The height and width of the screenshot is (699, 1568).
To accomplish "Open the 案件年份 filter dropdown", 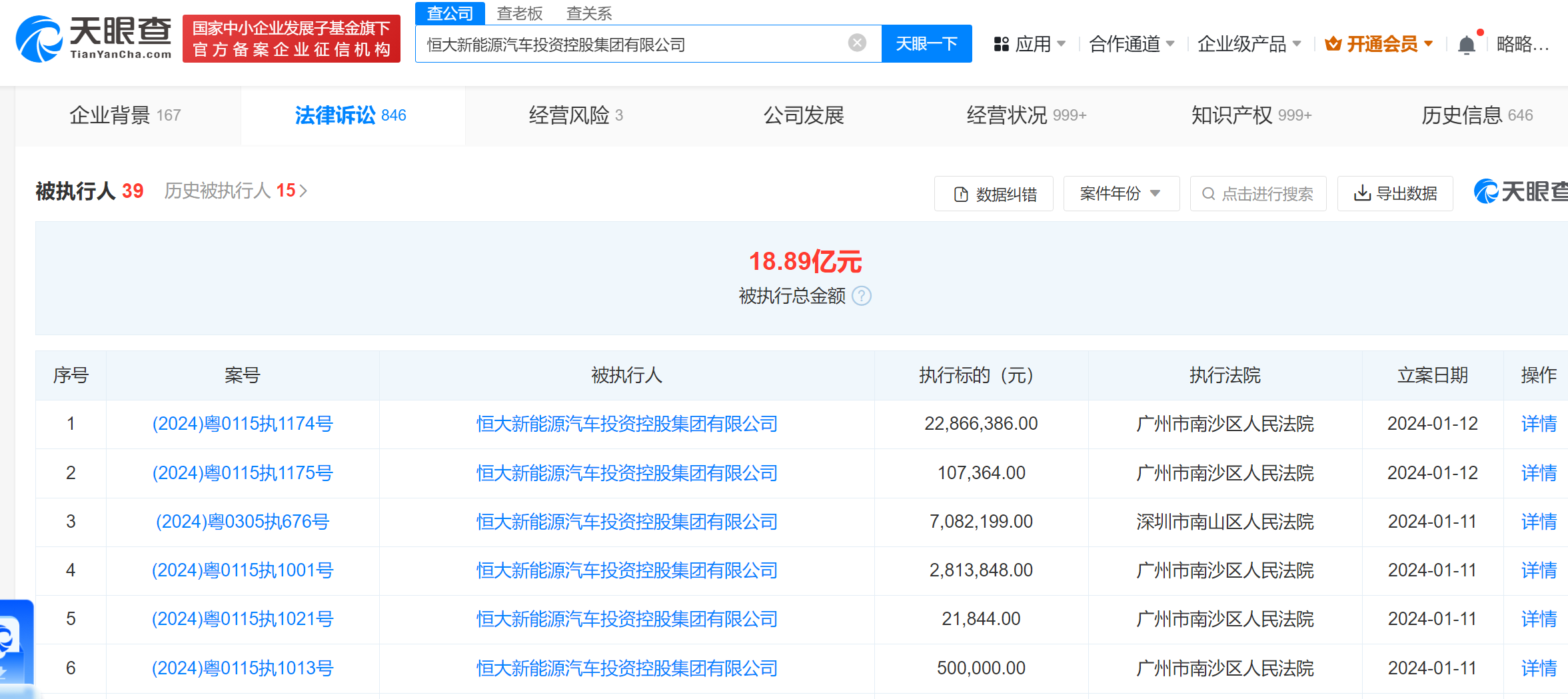I will 1121,193.
